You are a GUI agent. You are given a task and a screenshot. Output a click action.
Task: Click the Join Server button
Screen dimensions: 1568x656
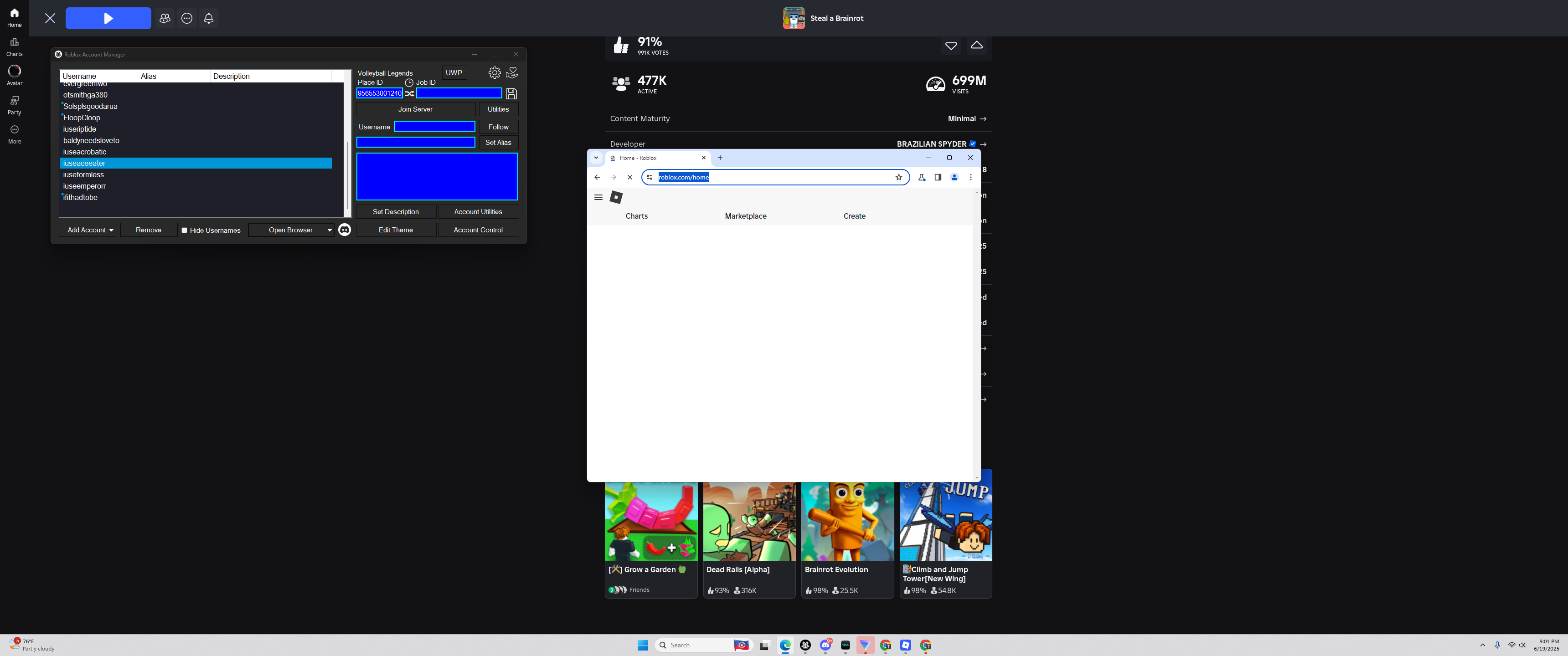[x=415, y=109]
